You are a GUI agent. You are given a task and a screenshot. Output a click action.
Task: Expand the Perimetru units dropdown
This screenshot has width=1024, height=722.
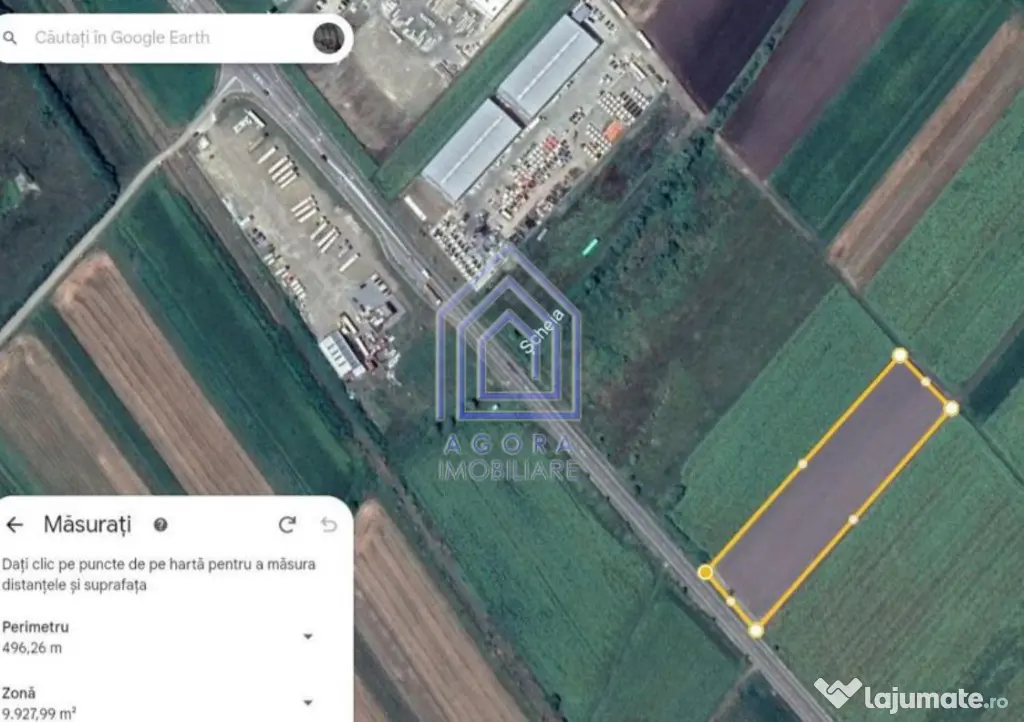(x=307, y=637)
